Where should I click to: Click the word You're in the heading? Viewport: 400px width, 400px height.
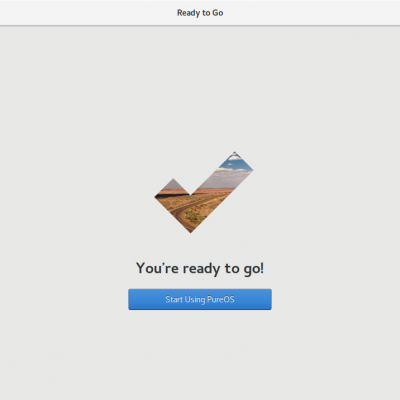tap(157, 268)
